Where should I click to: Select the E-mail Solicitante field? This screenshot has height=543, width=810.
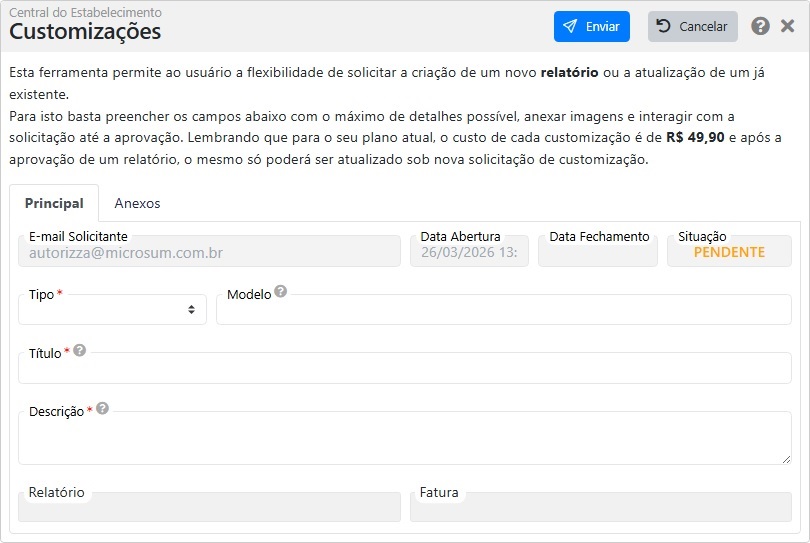(208, 253)
